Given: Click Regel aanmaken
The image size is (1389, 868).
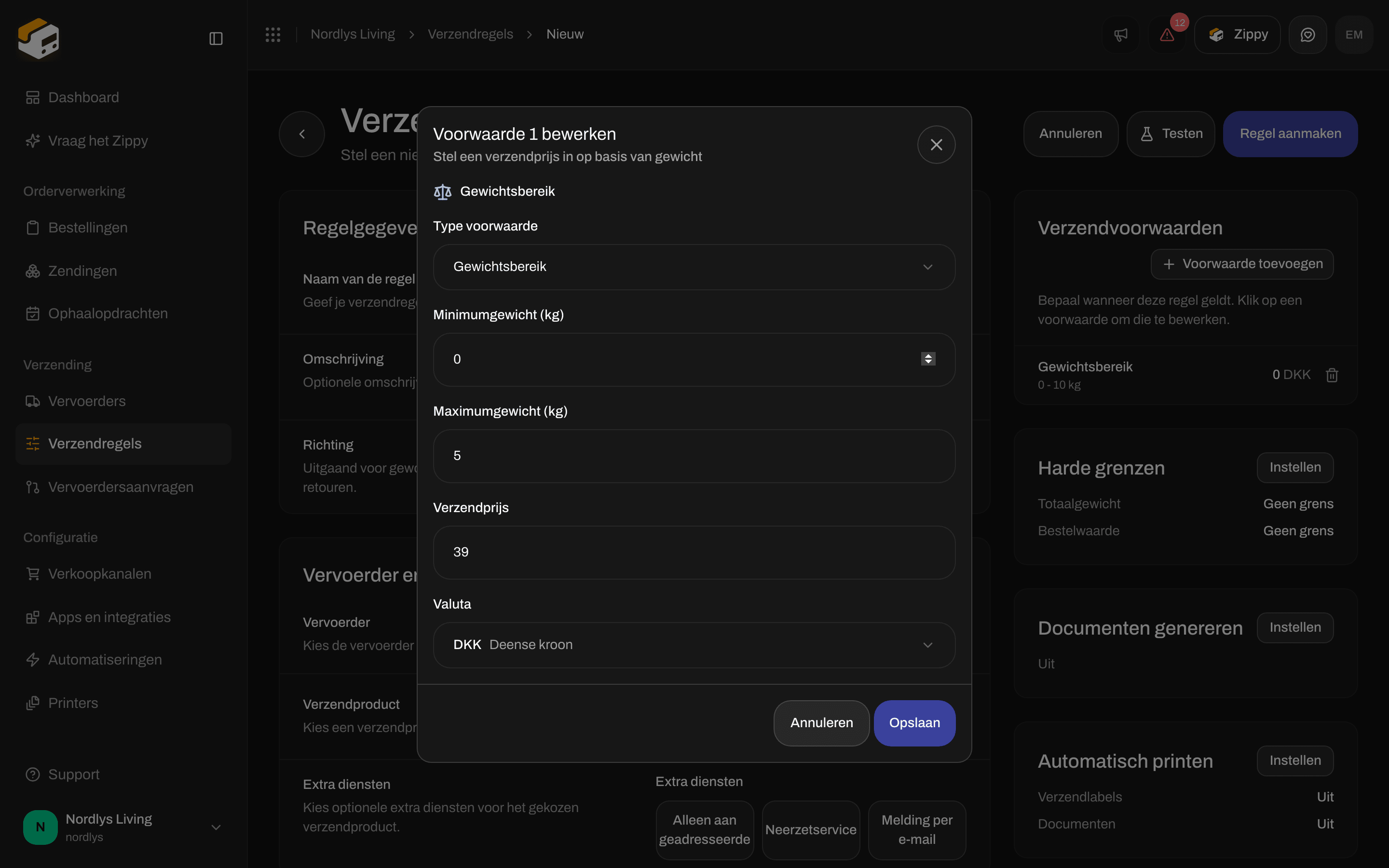Looking at the screenshot, I should coord(1290,134).
